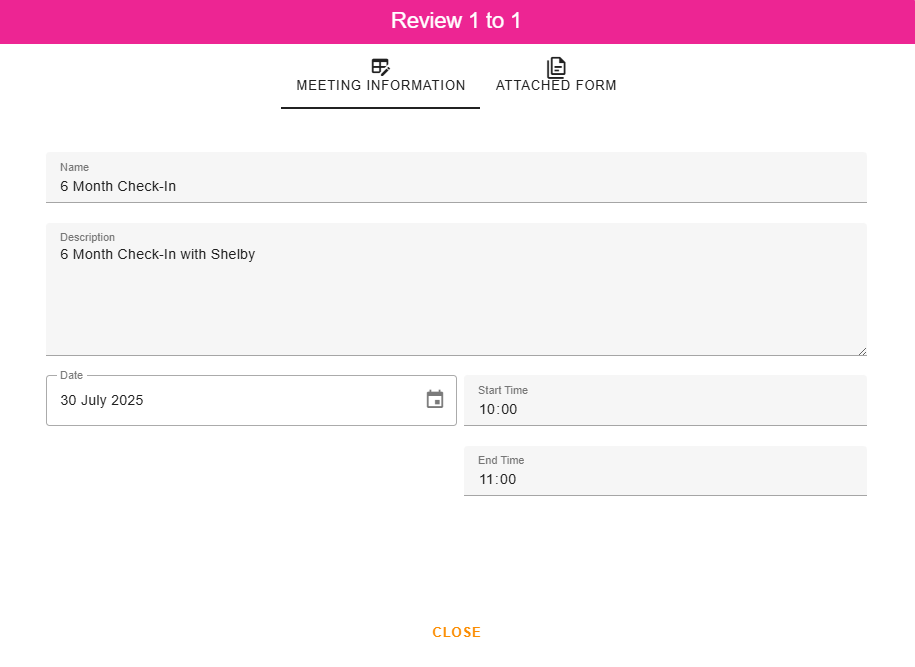Screen dimensions: 915x667
Task: Select the minutes '00' in End Time
Action: tap(508, 479)
